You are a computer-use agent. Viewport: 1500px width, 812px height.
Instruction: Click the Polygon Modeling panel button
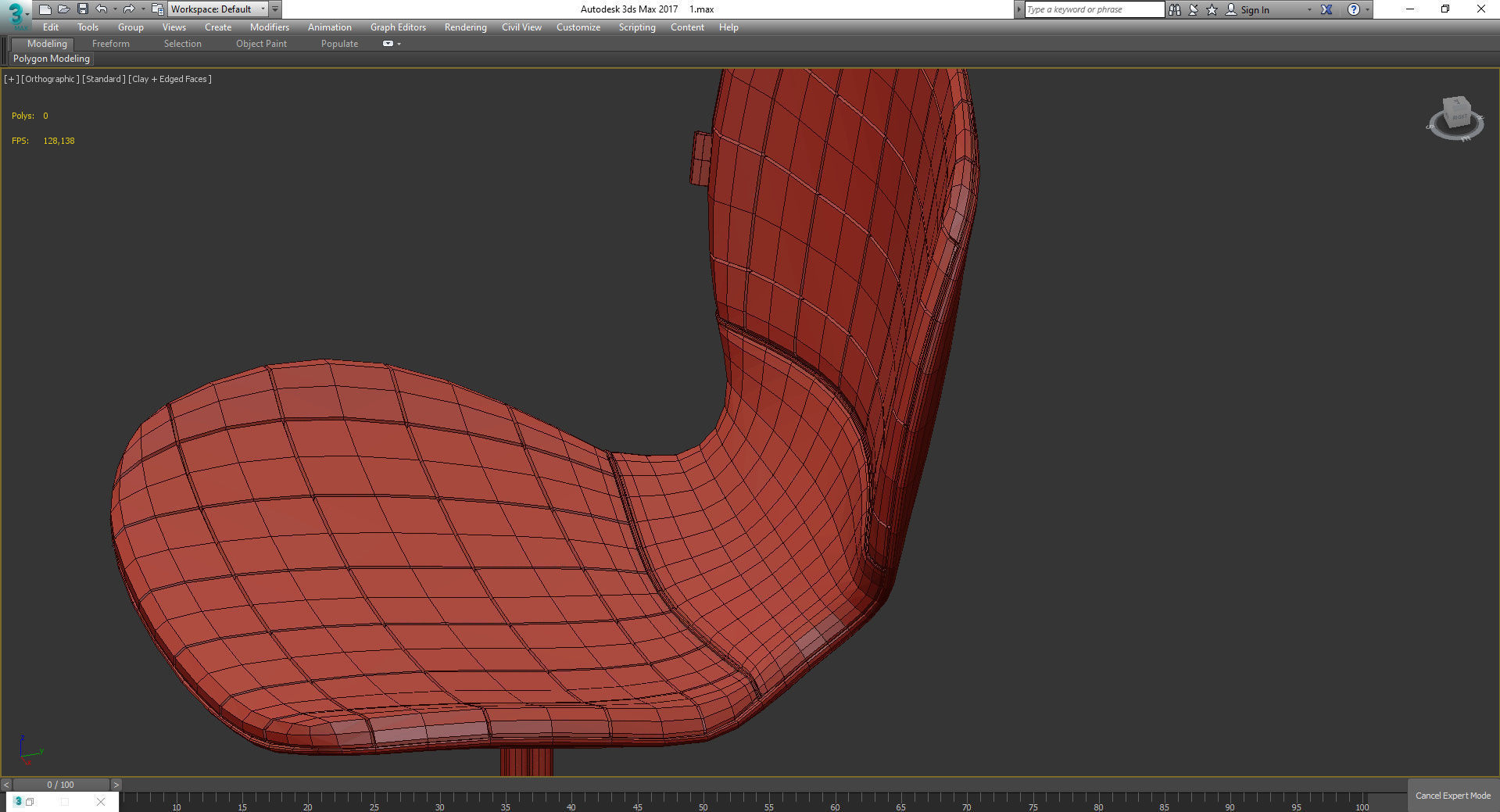(52, 59)
